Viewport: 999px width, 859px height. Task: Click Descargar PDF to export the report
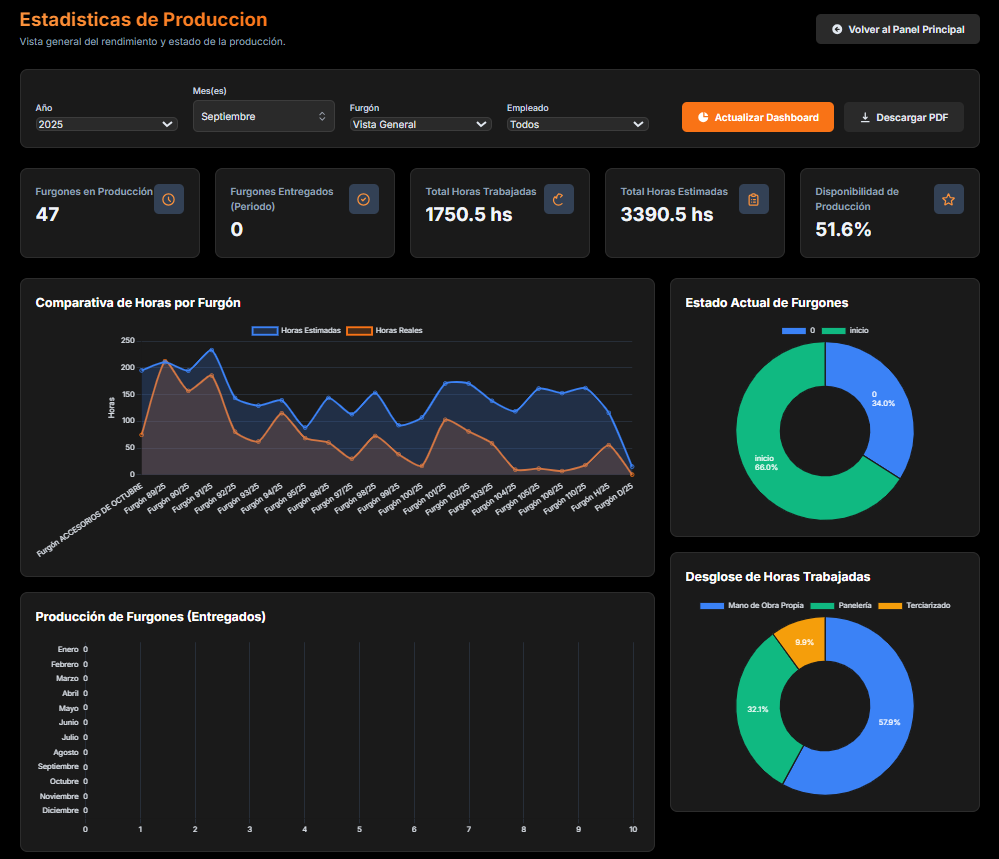[904, 117]
